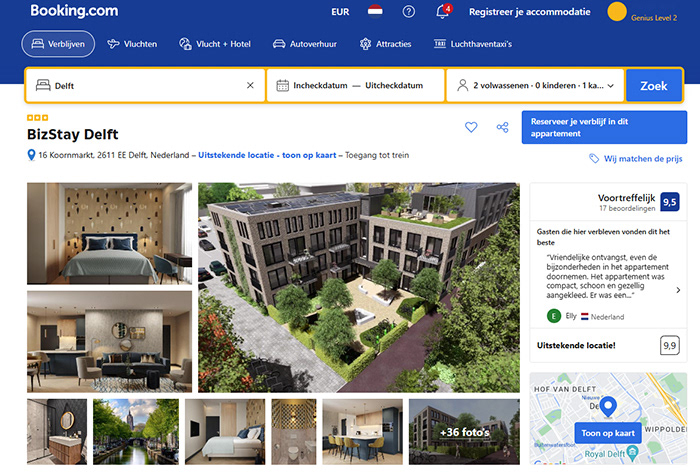Screen dimensions: 700x472
Task: Click the Nederland flag by Elly
Action: pos(585,317)
